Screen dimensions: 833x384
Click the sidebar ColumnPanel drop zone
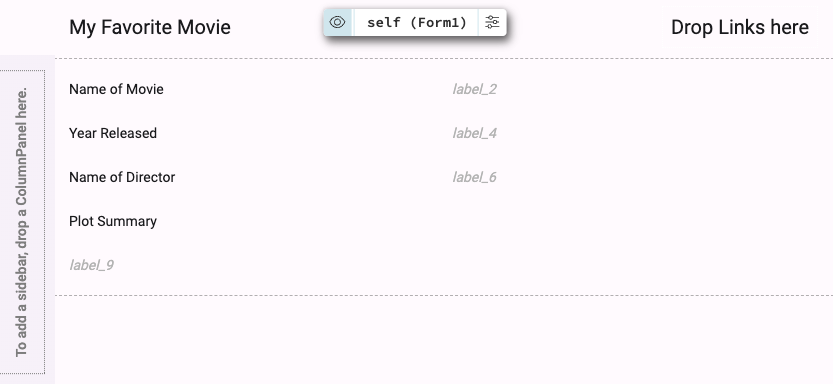coord(22,221)
